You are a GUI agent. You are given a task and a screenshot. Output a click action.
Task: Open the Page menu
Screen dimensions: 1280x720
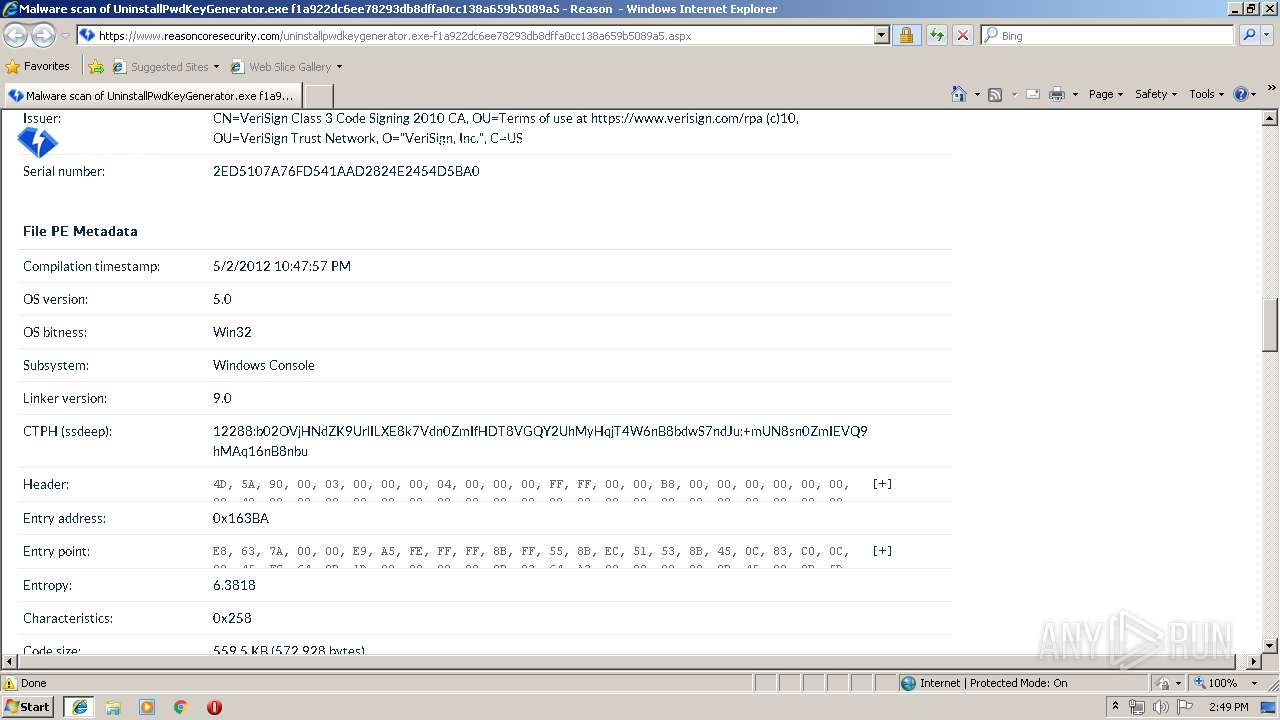pyautogui.click(x=1106, y=94)
